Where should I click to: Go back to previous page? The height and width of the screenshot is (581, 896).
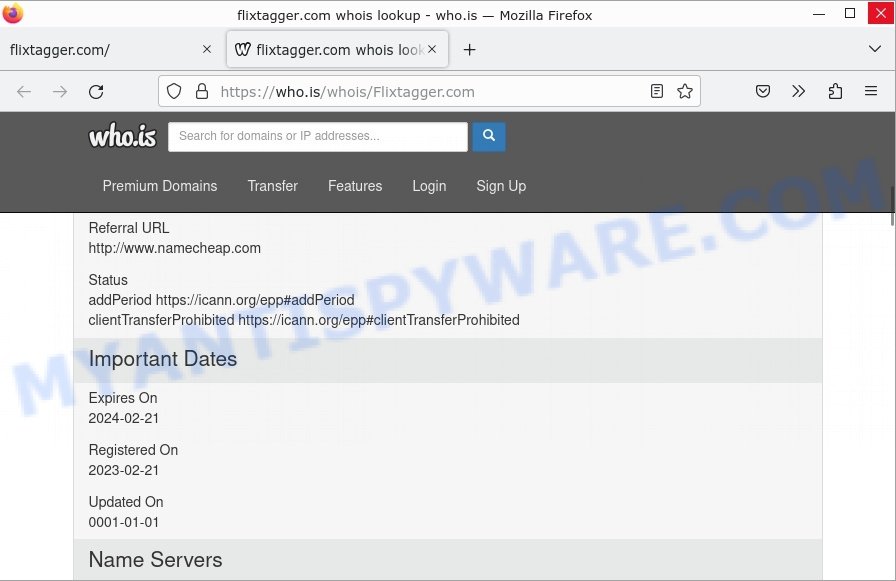pyautogui.click(x=24, y=91)
